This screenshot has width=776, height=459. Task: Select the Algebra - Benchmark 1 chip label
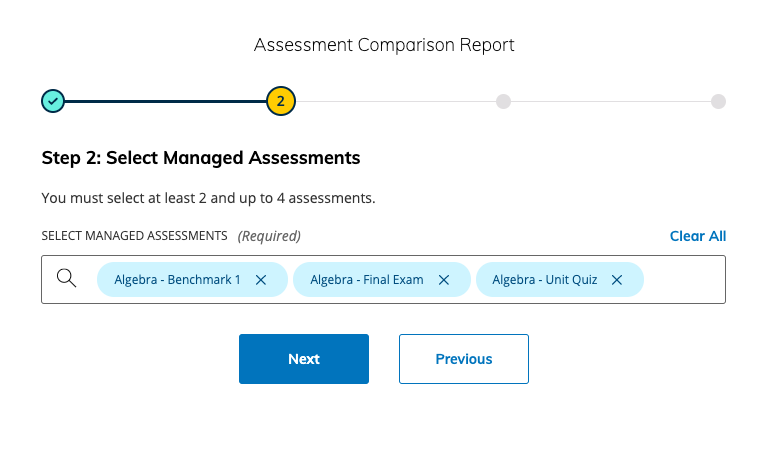coord(177,280)
